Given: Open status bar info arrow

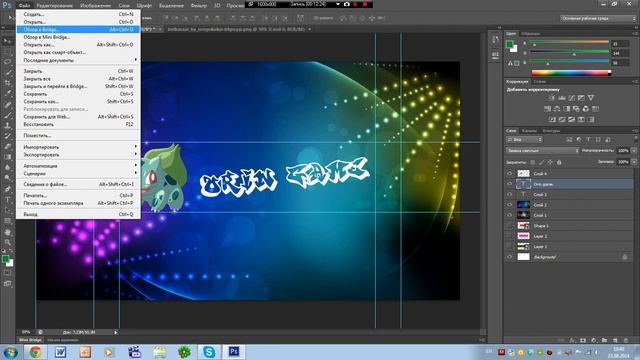Looking at the screenshot, I should pos(116,332).
